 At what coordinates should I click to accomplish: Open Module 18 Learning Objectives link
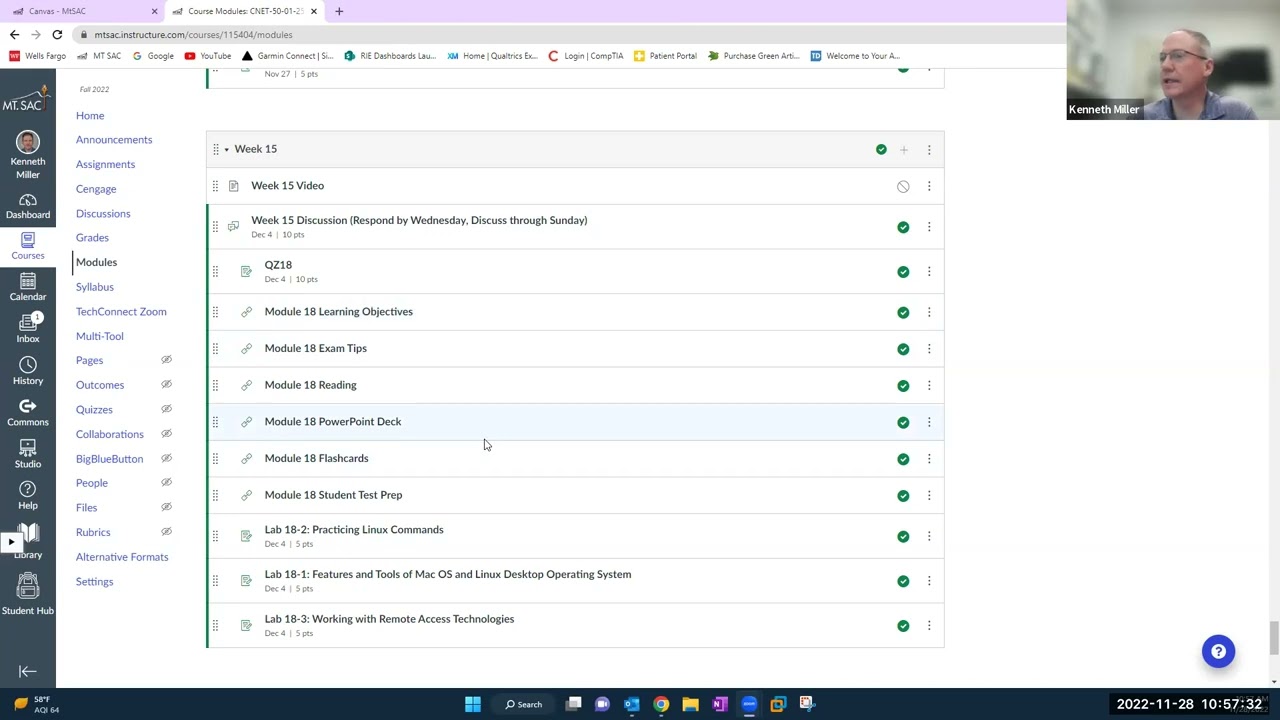click(x=338, y=312)
